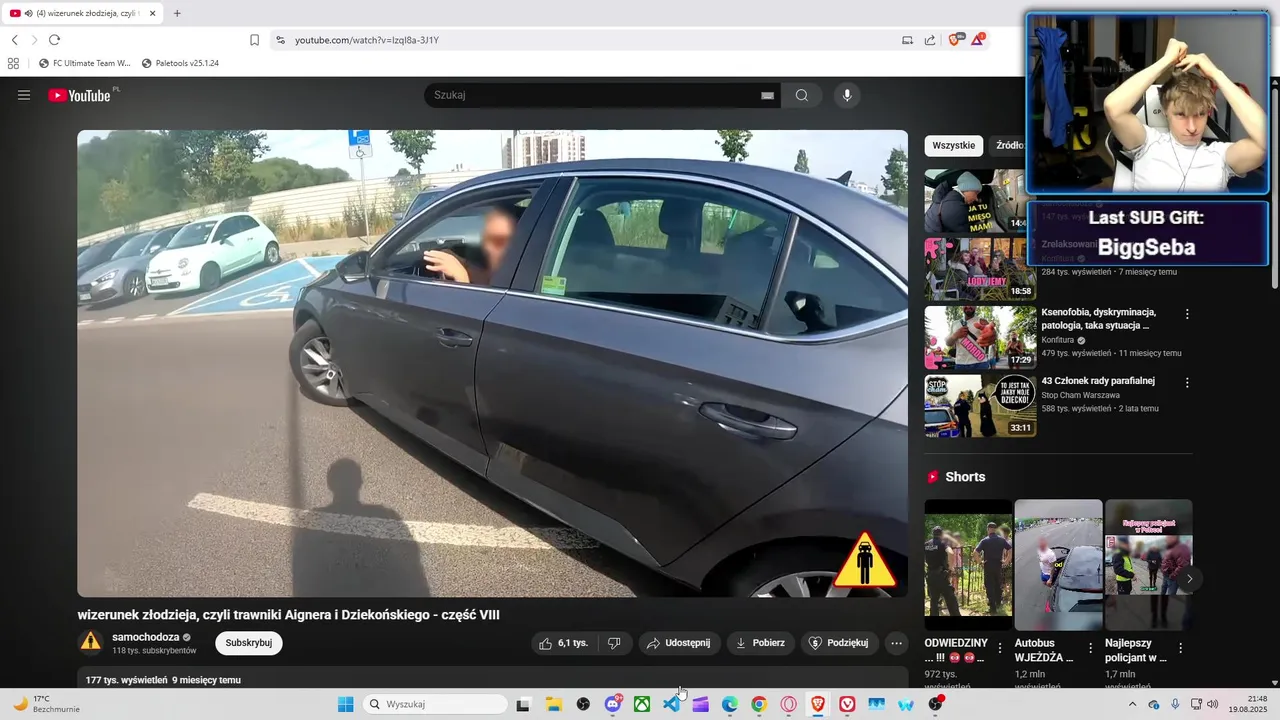
Task: Open Google Chrome from the taskbar
Action: pos(759,704)
